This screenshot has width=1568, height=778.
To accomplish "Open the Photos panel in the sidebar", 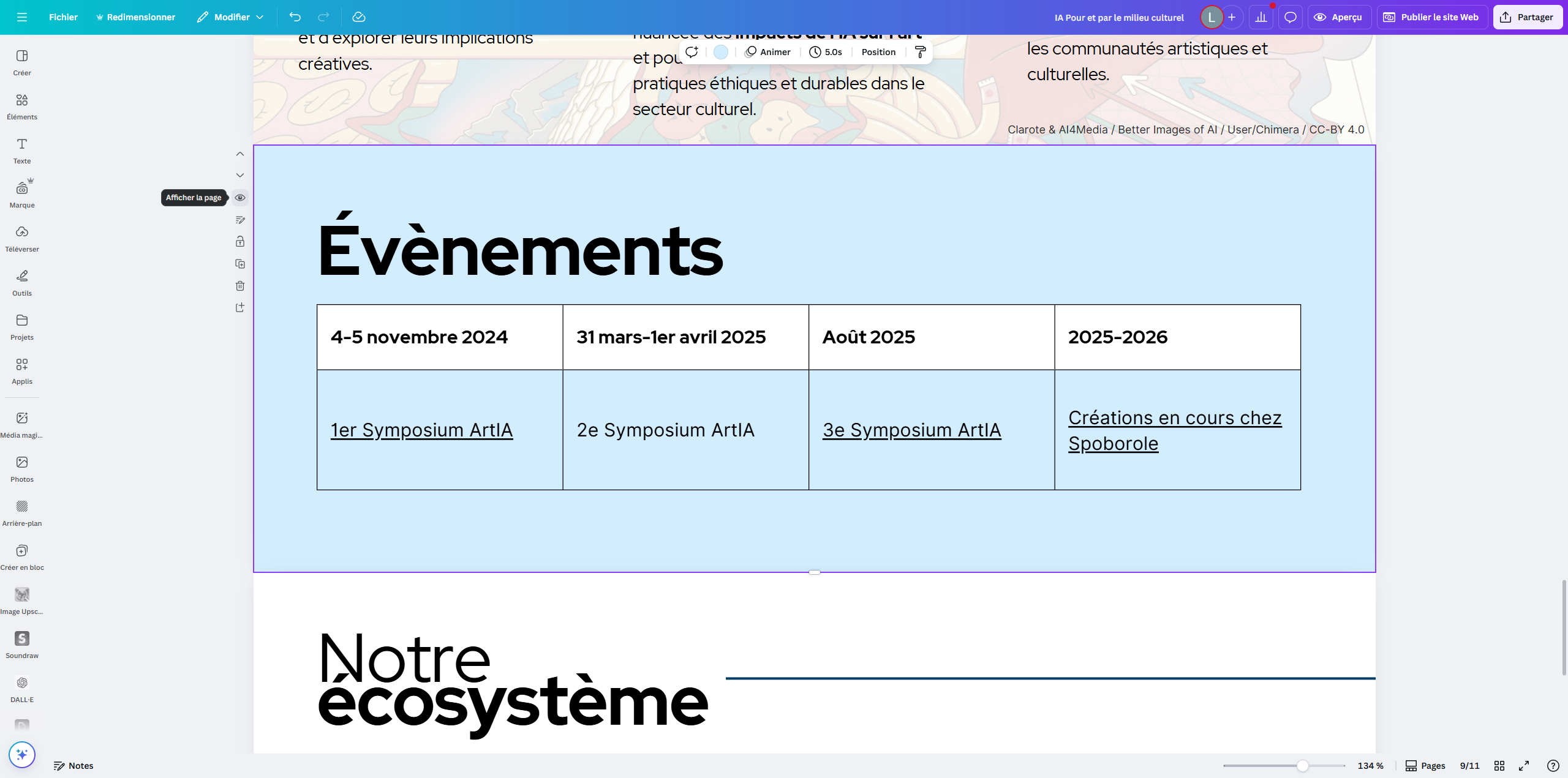I will (21, 469).
